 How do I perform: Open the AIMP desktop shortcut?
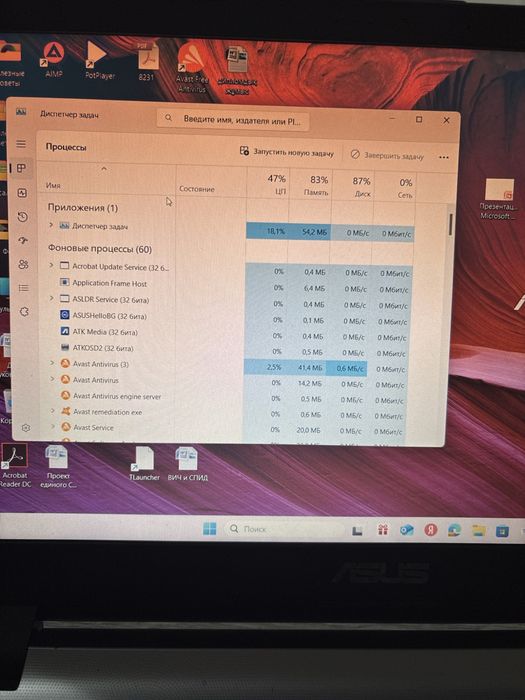(x=54, y=59)
